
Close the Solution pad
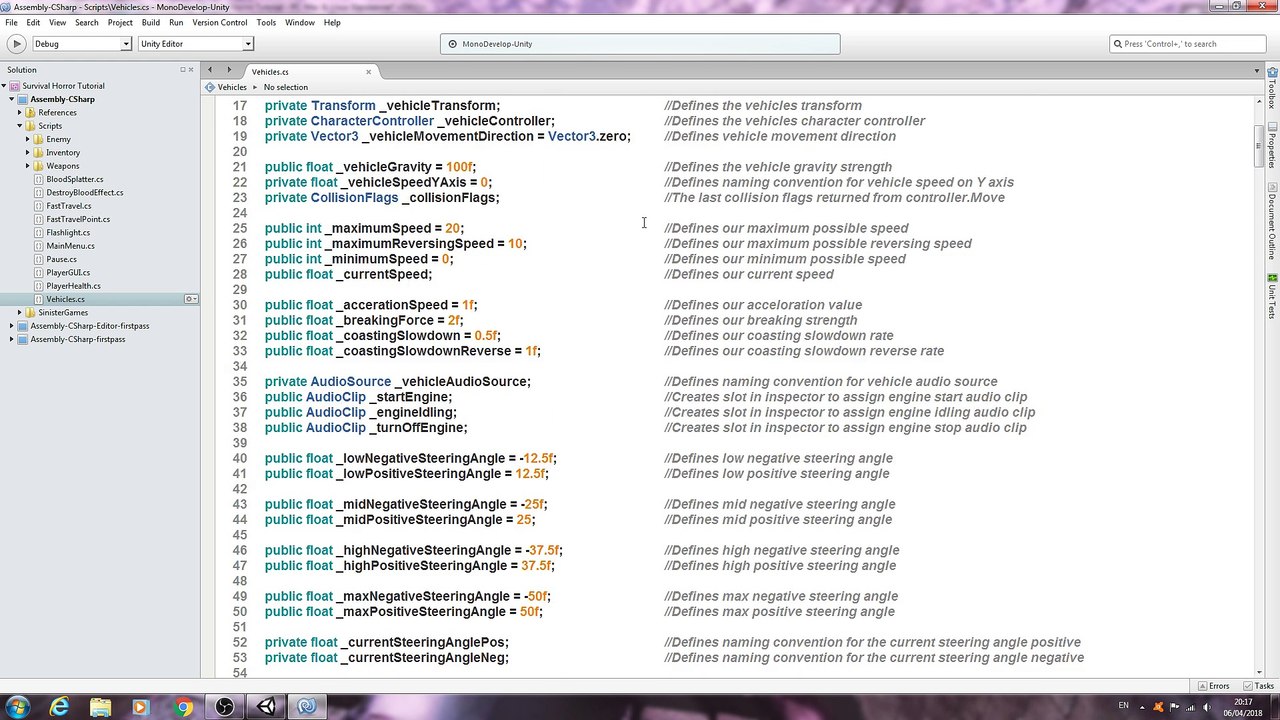pyautogui.click(x=191, y=70)
